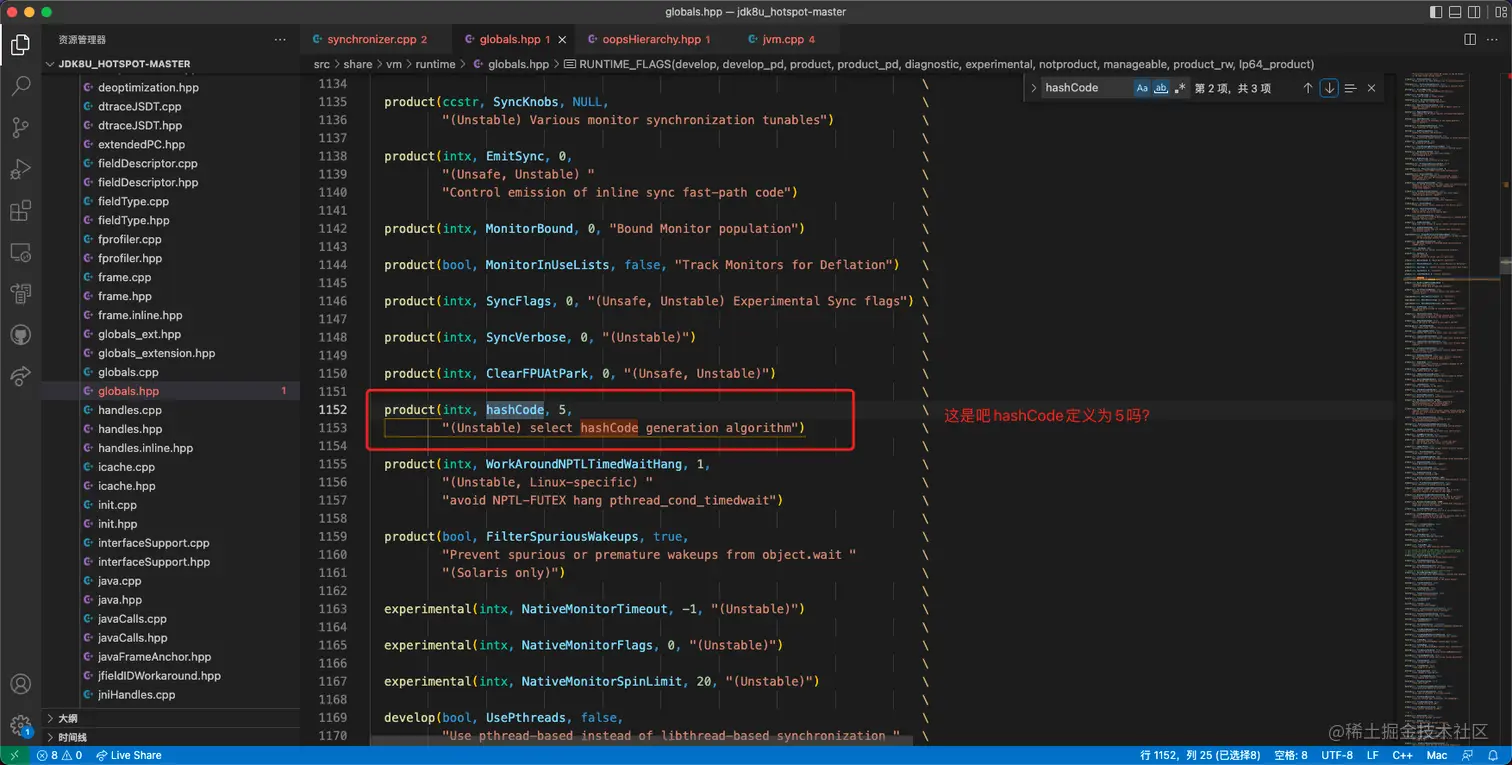Open notifications bell in status bar
1512x765 pixels.
click(x=1494, y=755)
